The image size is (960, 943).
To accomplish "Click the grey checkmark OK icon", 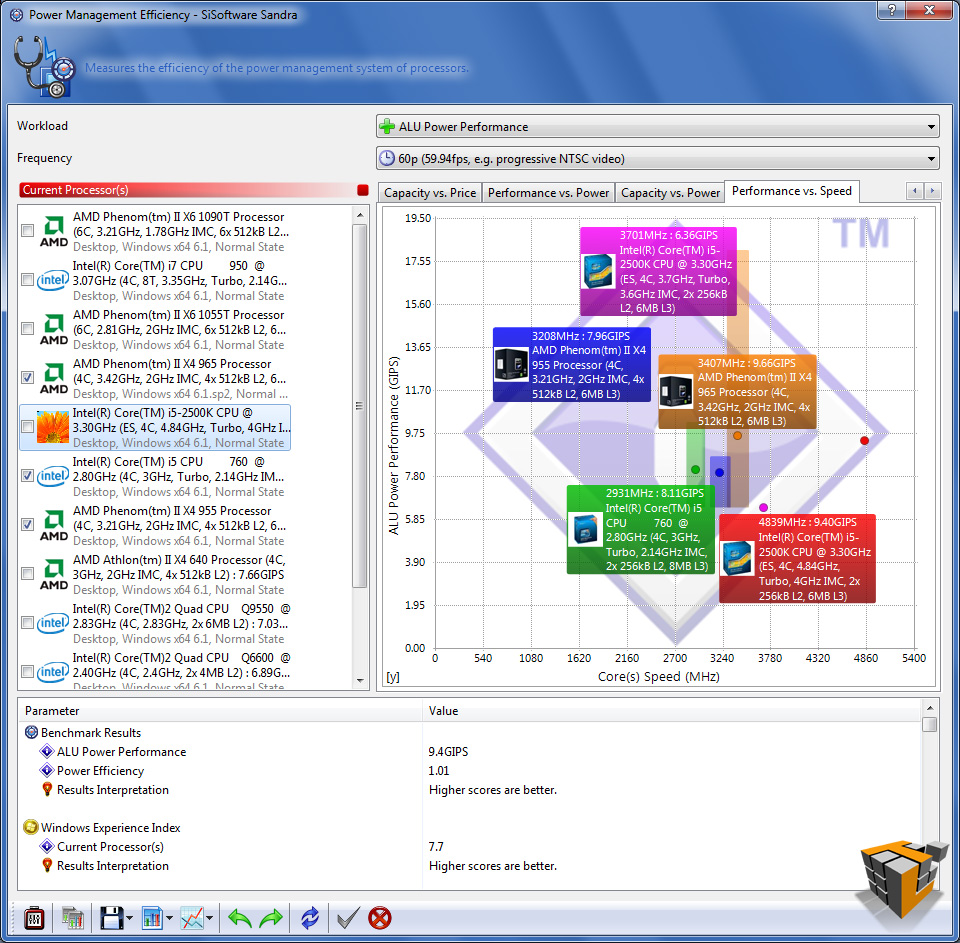I will coord(348,918).
